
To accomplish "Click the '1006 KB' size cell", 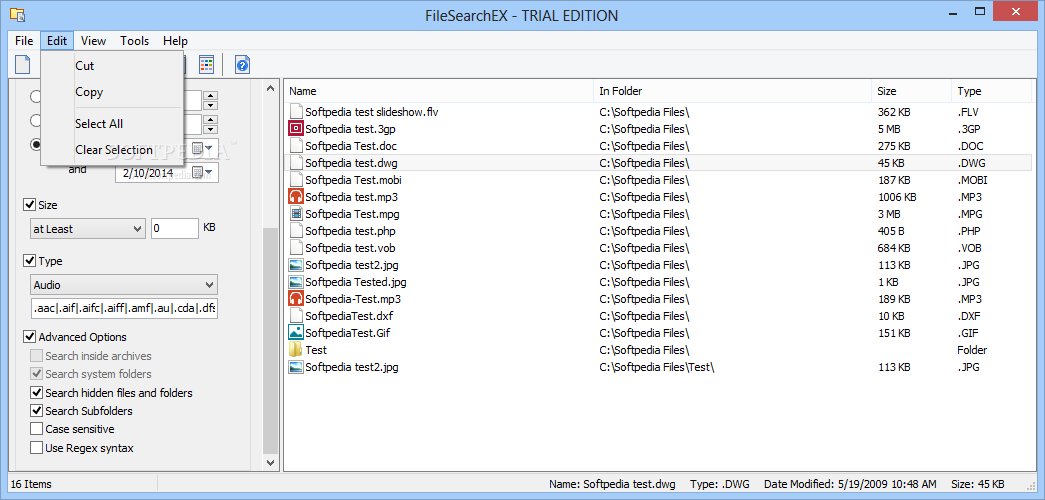I will tap(897, 197).
